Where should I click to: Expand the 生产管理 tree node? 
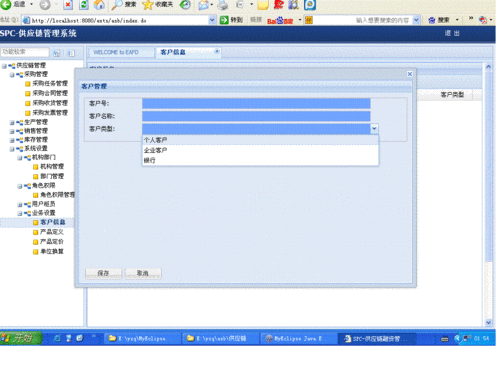[12, 122]
